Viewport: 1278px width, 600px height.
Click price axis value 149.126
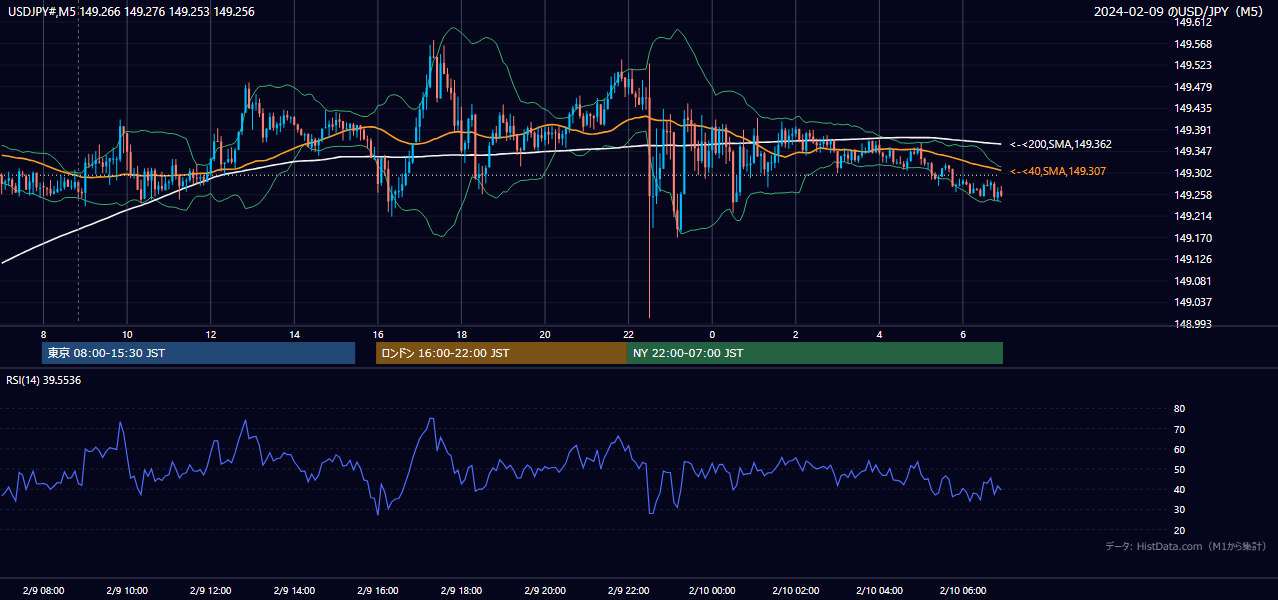coord(1194,259)
